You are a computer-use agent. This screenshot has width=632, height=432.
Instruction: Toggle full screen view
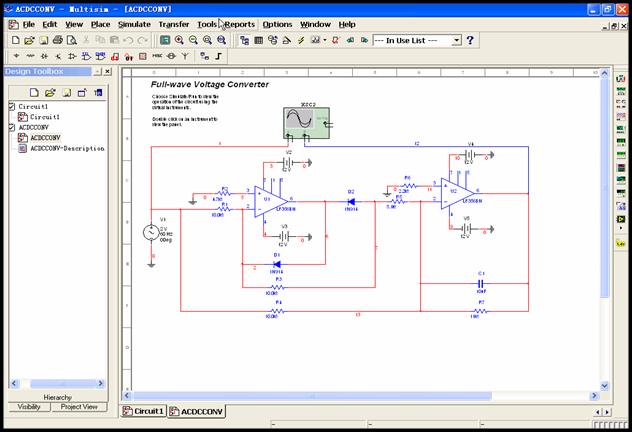165,40
